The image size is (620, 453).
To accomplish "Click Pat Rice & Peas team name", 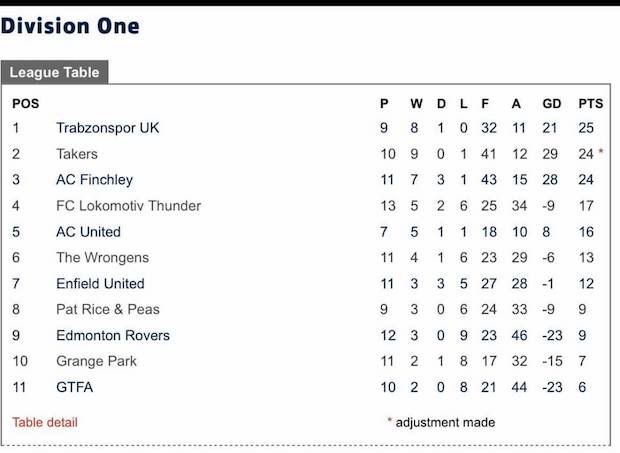I will (x=108, y=309).
